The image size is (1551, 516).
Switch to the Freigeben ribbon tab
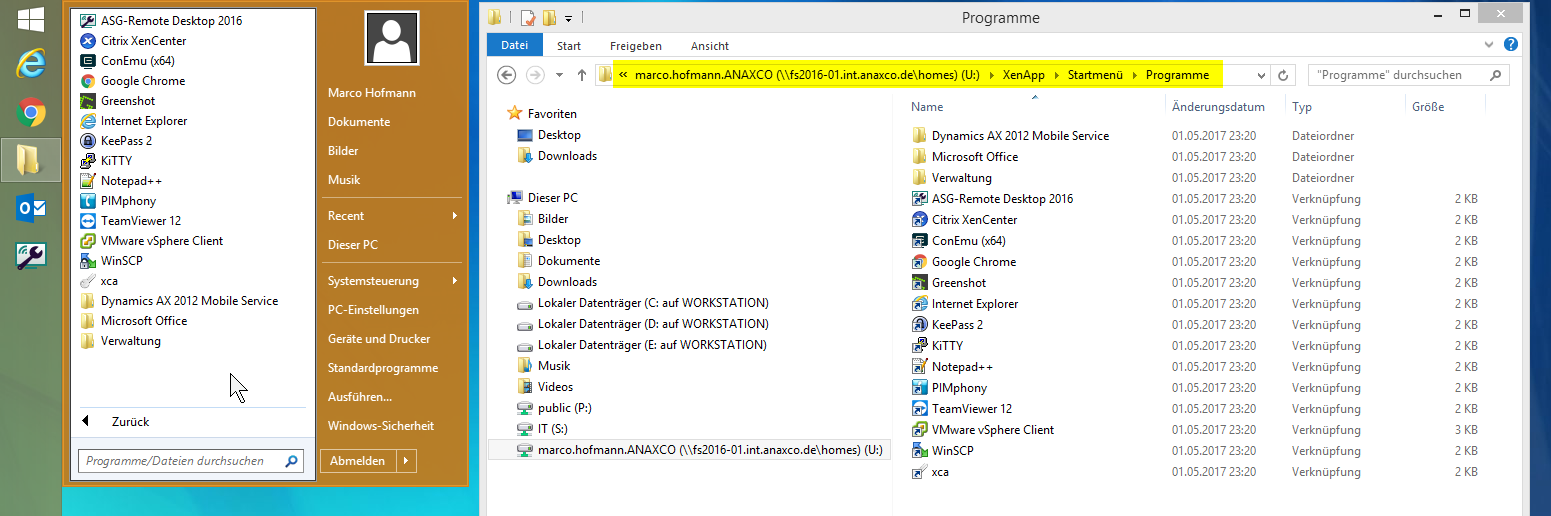coord(636,46)
